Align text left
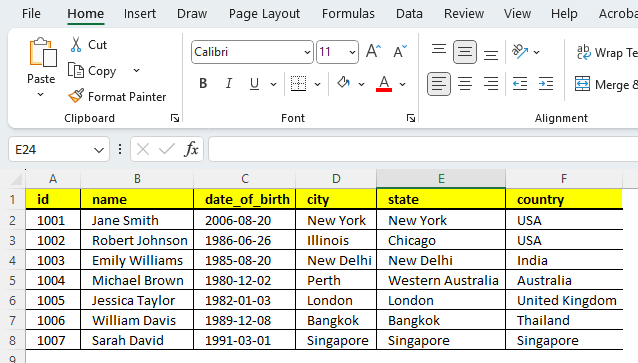This screenshot has width=638, height=363. point(439,84)
